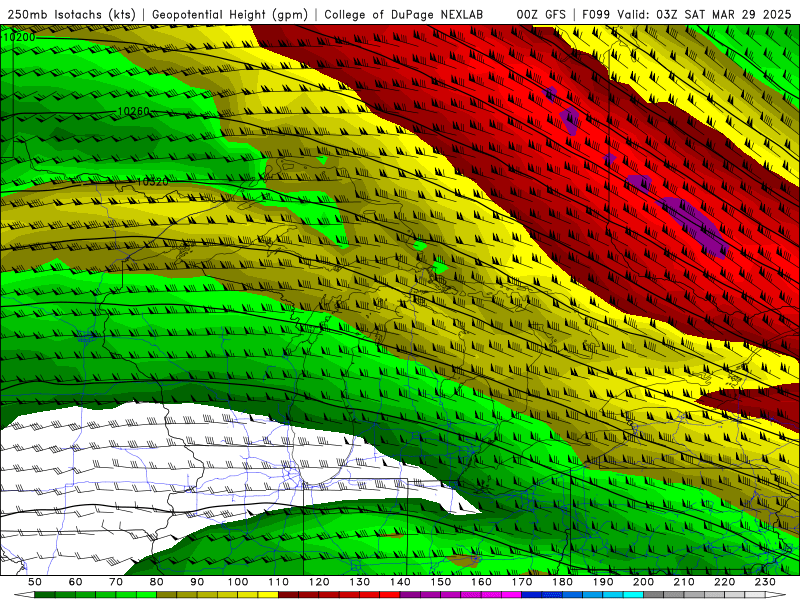The width and height of the screenshot is (800, 600).
Task: Click the dark purple swatch right of 140
Action: tap(410, 595)
